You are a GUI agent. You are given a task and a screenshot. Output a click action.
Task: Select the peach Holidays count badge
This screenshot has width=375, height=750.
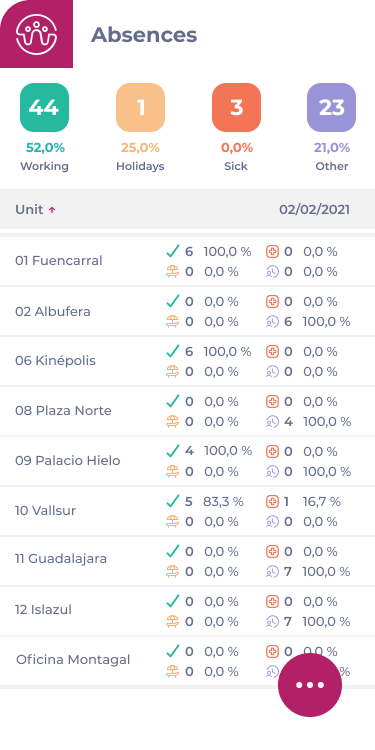click(x=140, y=107)
